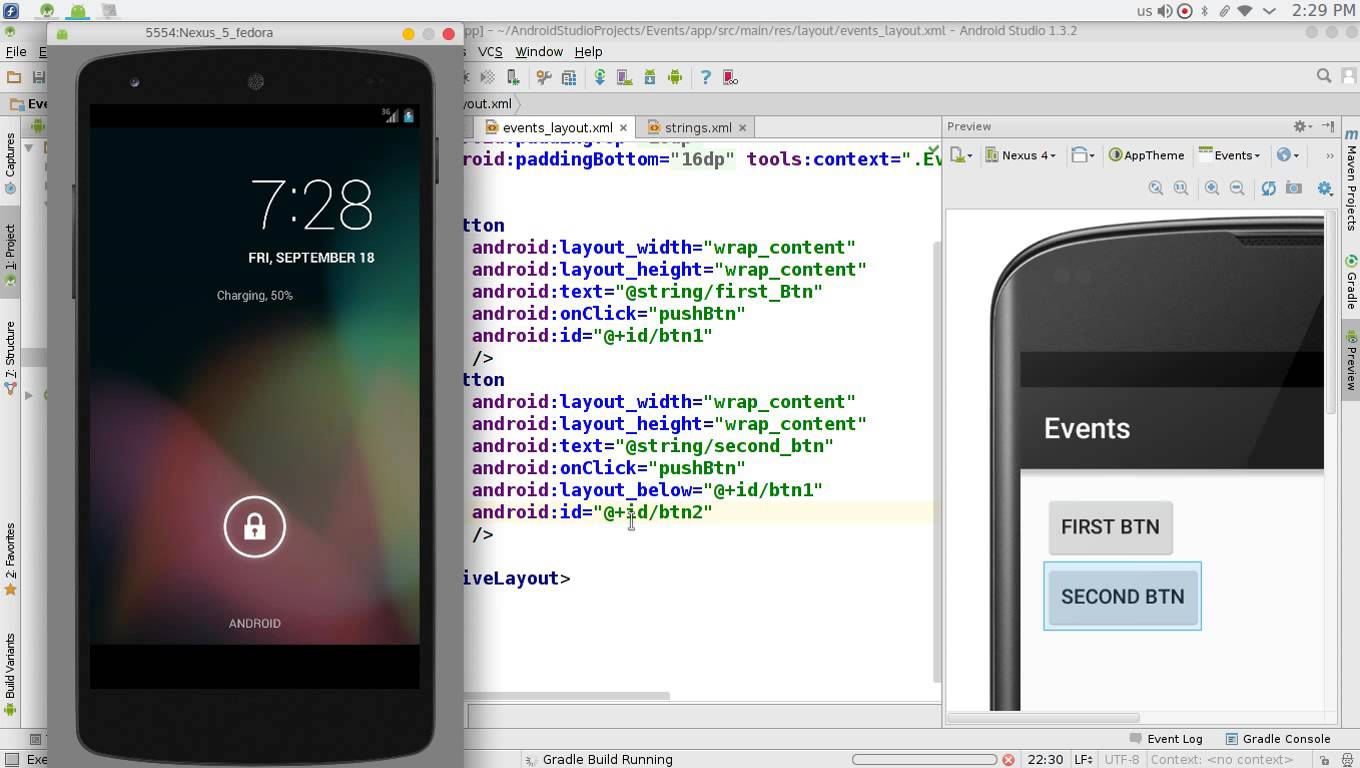Open the Gradle Console tool window

click(x=1277, y=739)
